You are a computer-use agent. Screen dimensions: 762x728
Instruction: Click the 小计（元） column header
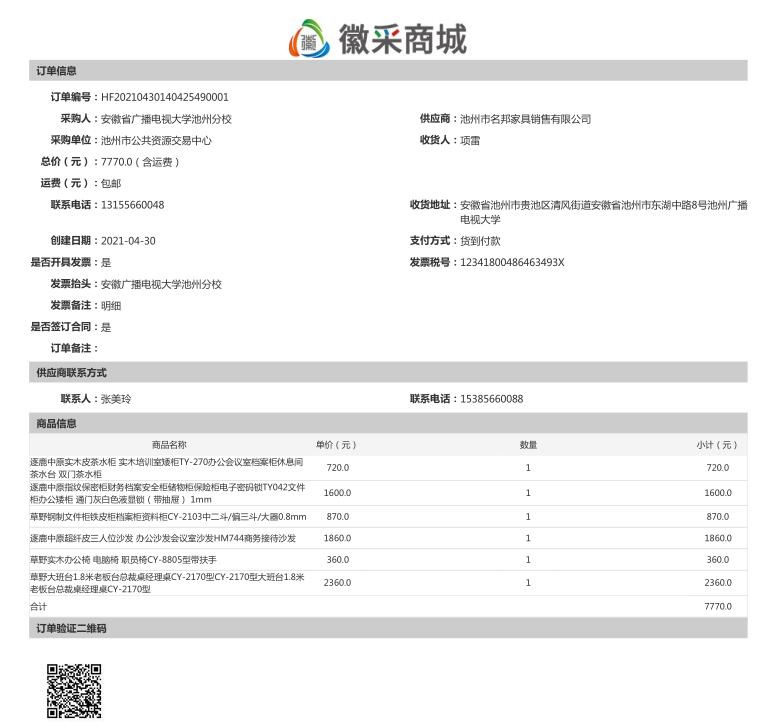(717, 445)
